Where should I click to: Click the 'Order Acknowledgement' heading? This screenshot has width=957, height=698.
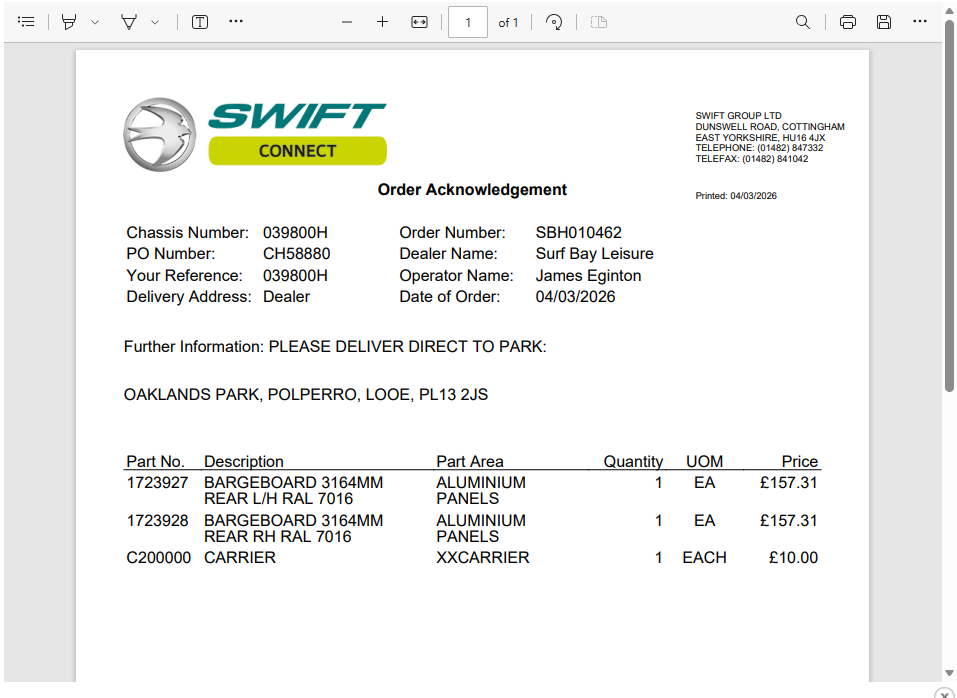point(472,190)
